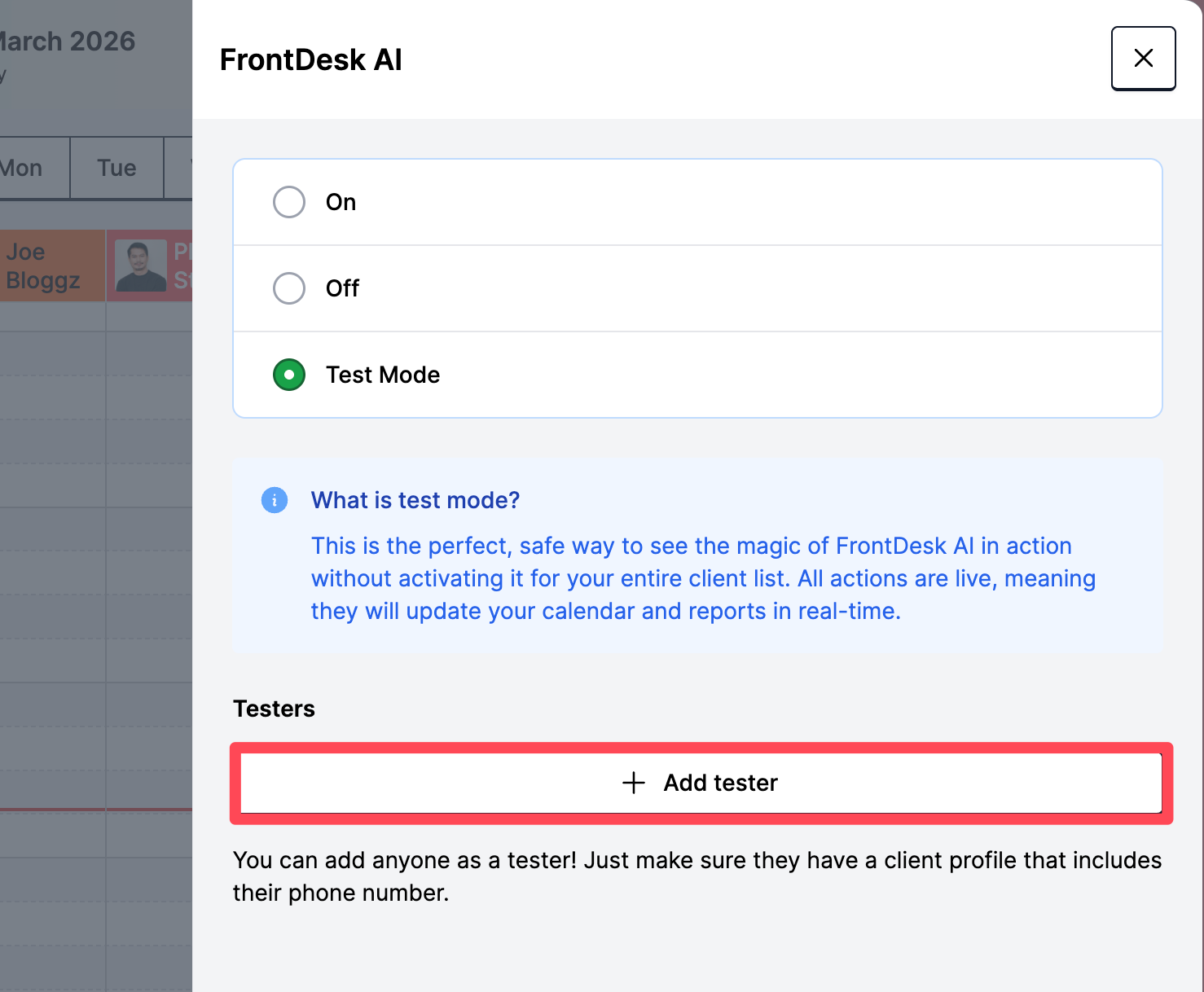Click the "On" option label text

click(x=341, y=202)
